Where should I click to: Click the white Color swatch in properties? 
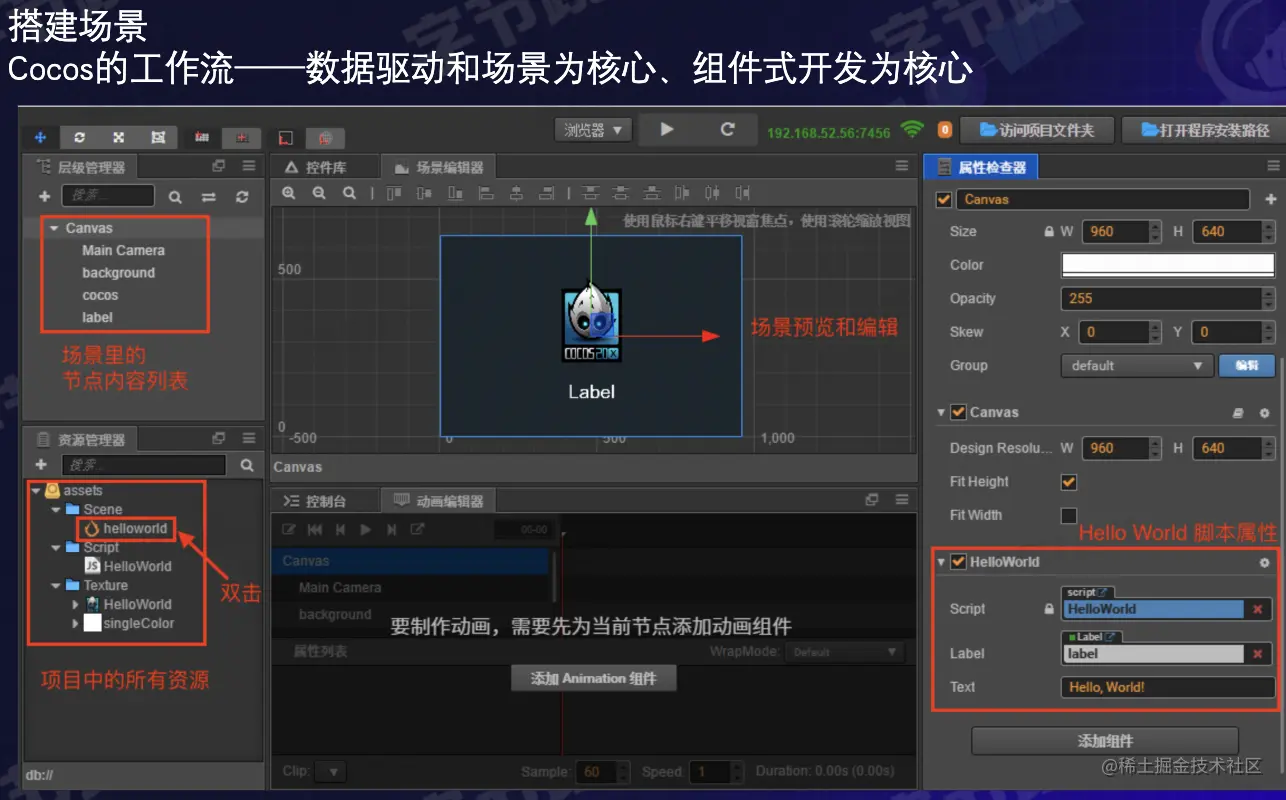(x=1166, y=265)
